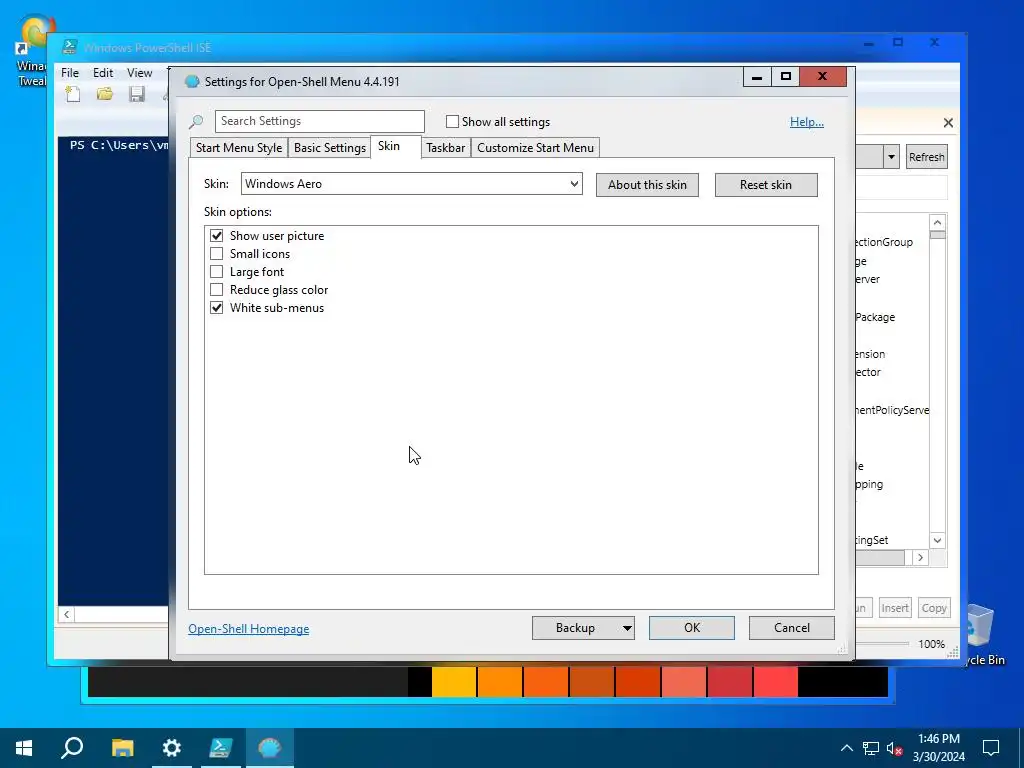Image resolution: width=1024 pixels, height=768 pixels.
Task: Click the left arrow of the ISE console scrollbar
Action: [66, 615]
